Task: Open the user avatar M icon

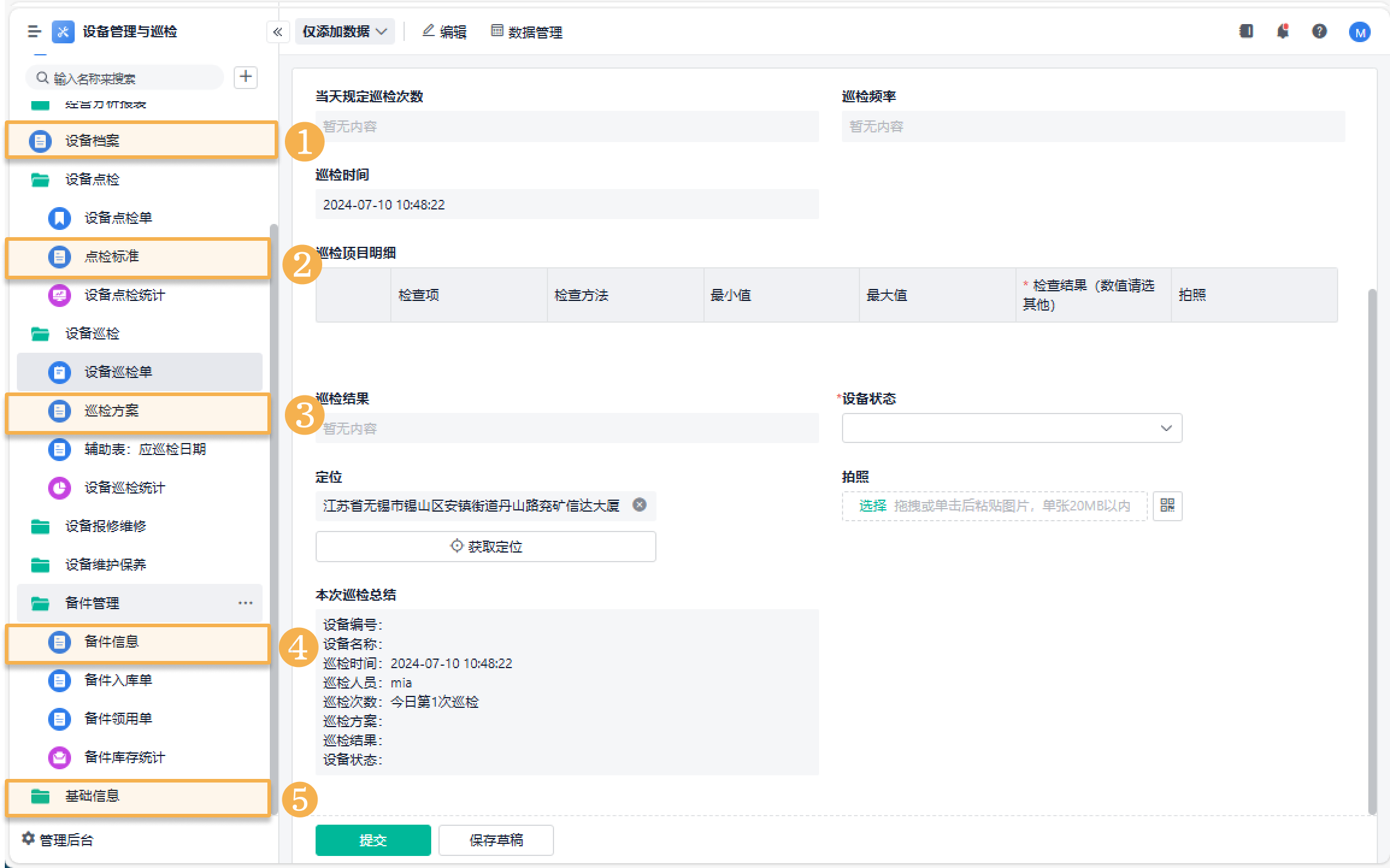Action: pyautogui.click(x=1359, y=32)
